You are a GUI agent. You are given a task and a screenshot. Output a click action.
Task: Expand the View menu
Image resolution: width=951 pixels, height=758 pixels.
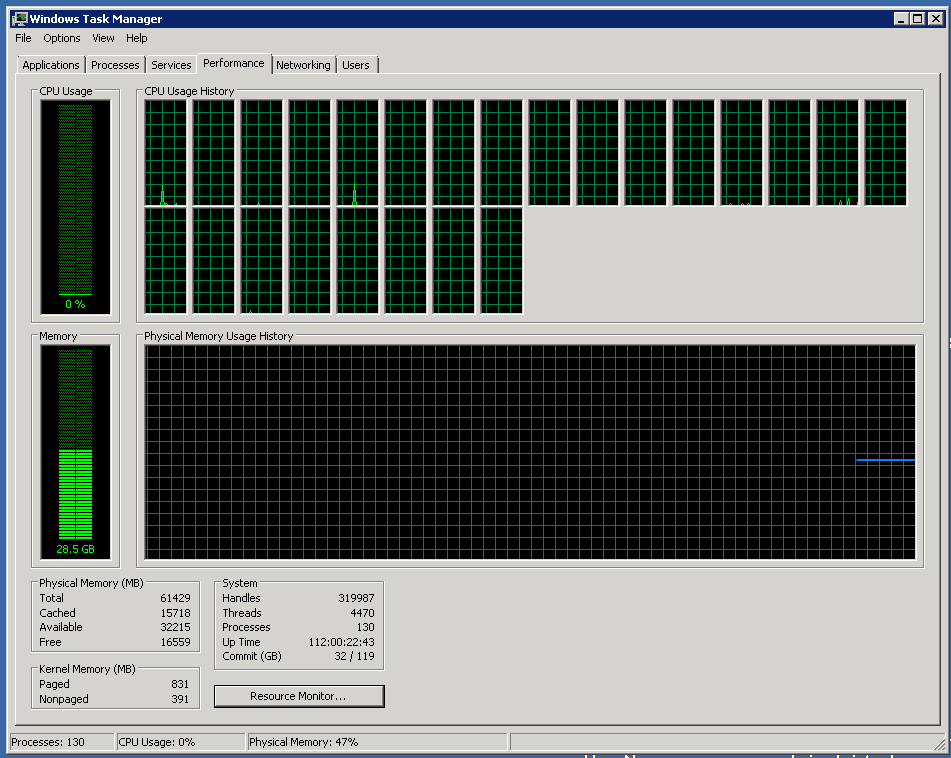(x=103, y=38)
